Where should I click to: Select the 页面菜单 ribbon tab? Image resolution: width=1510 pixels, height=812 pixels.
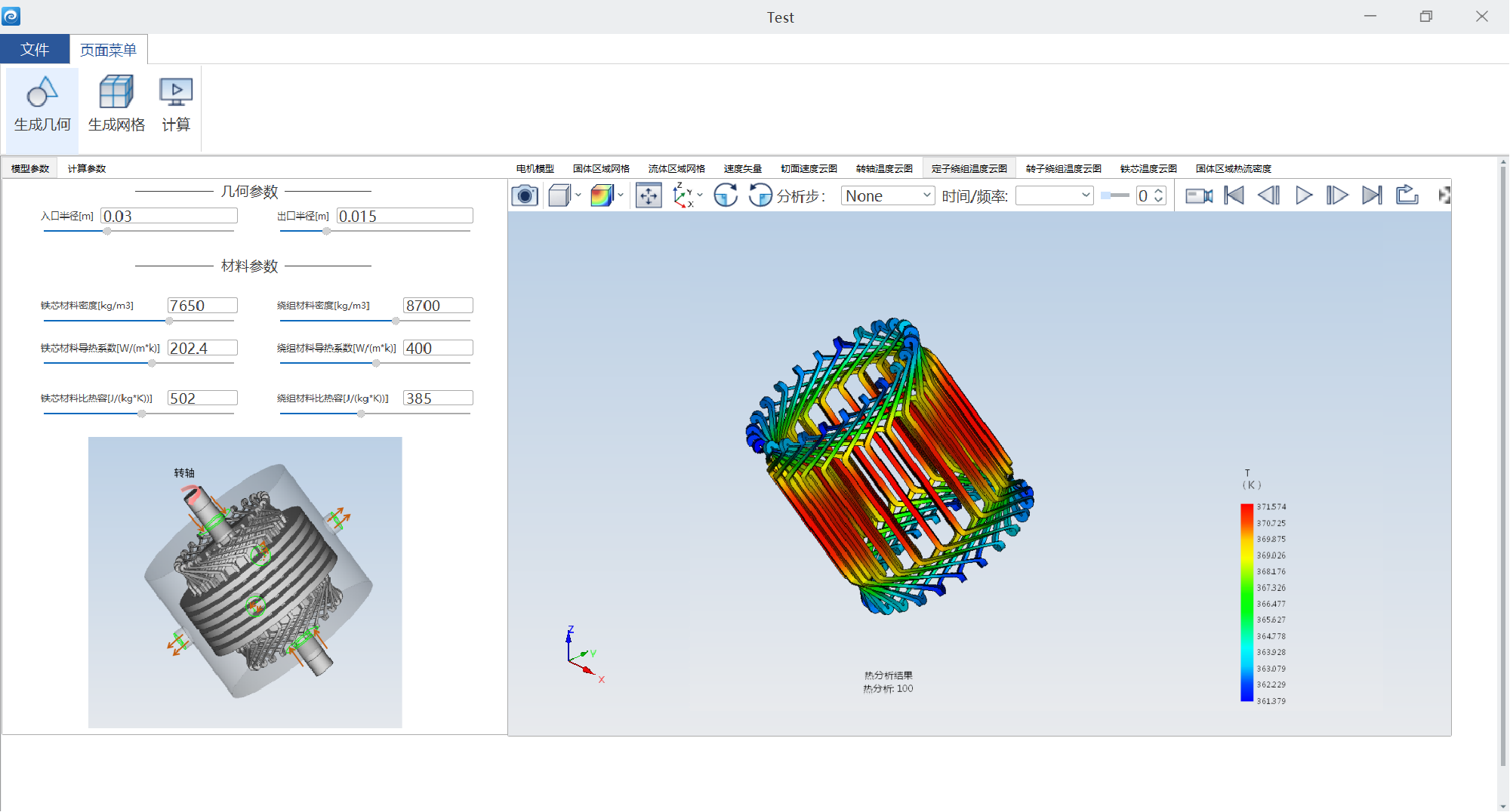point(109,50)
